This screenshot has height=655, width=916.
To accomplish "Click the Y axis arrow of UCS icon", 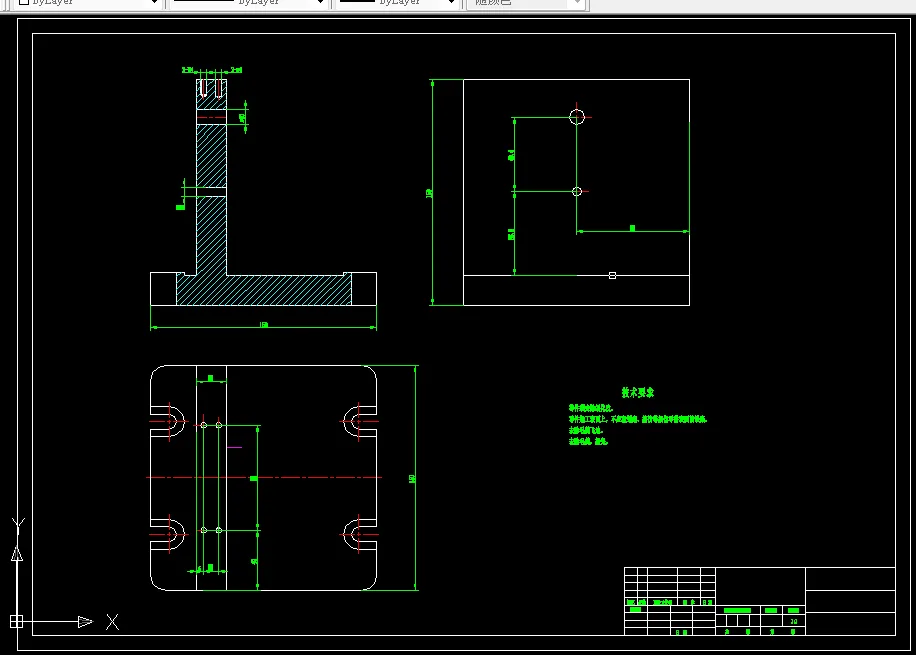I will (17, 554).
